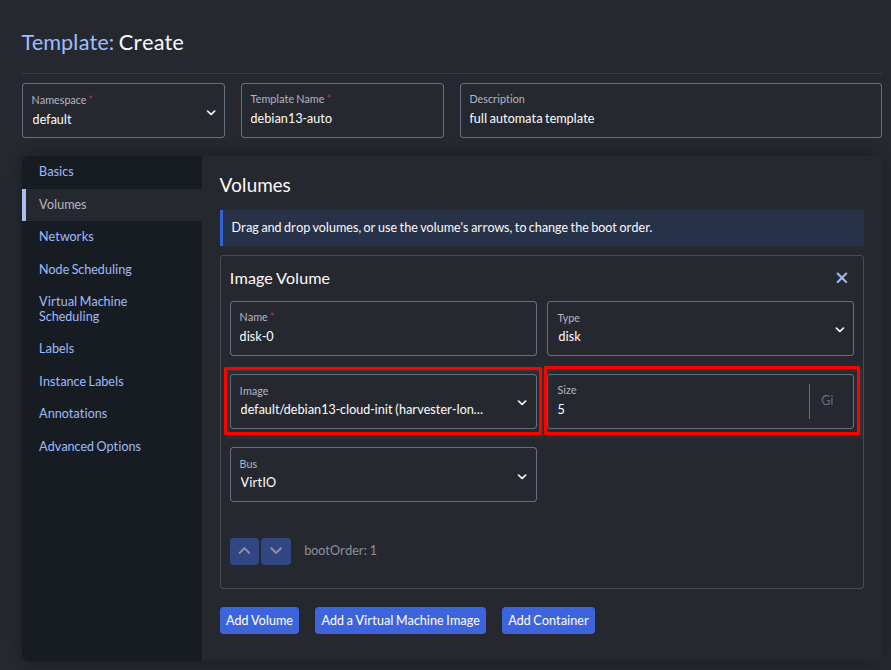The width and height of the screenshot is (891, 670).
Task: Select the Volumes tab
Action: coord(63,204)
